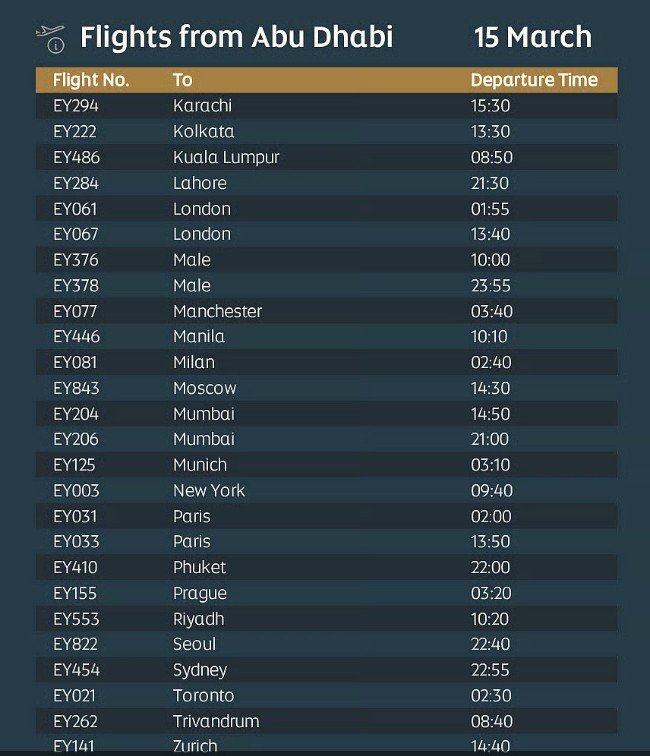The height and width of the screenshot is (756, 650).
Task: Open the Phuket flight entry
Action: pyautogui.click(x=326, y=567)
